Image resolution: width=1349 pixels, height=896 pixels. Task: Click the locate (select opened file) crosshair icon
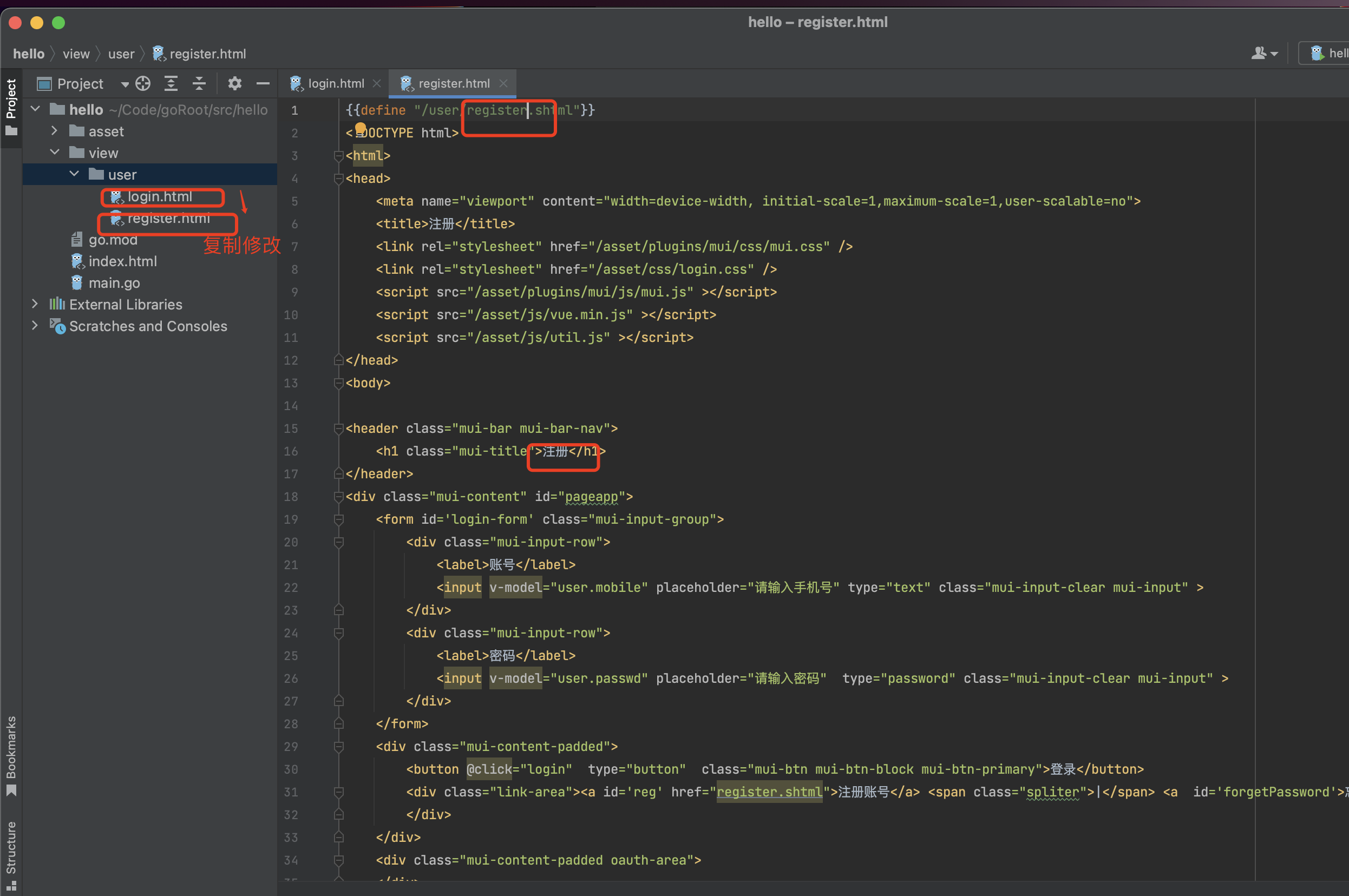point(143,83)
